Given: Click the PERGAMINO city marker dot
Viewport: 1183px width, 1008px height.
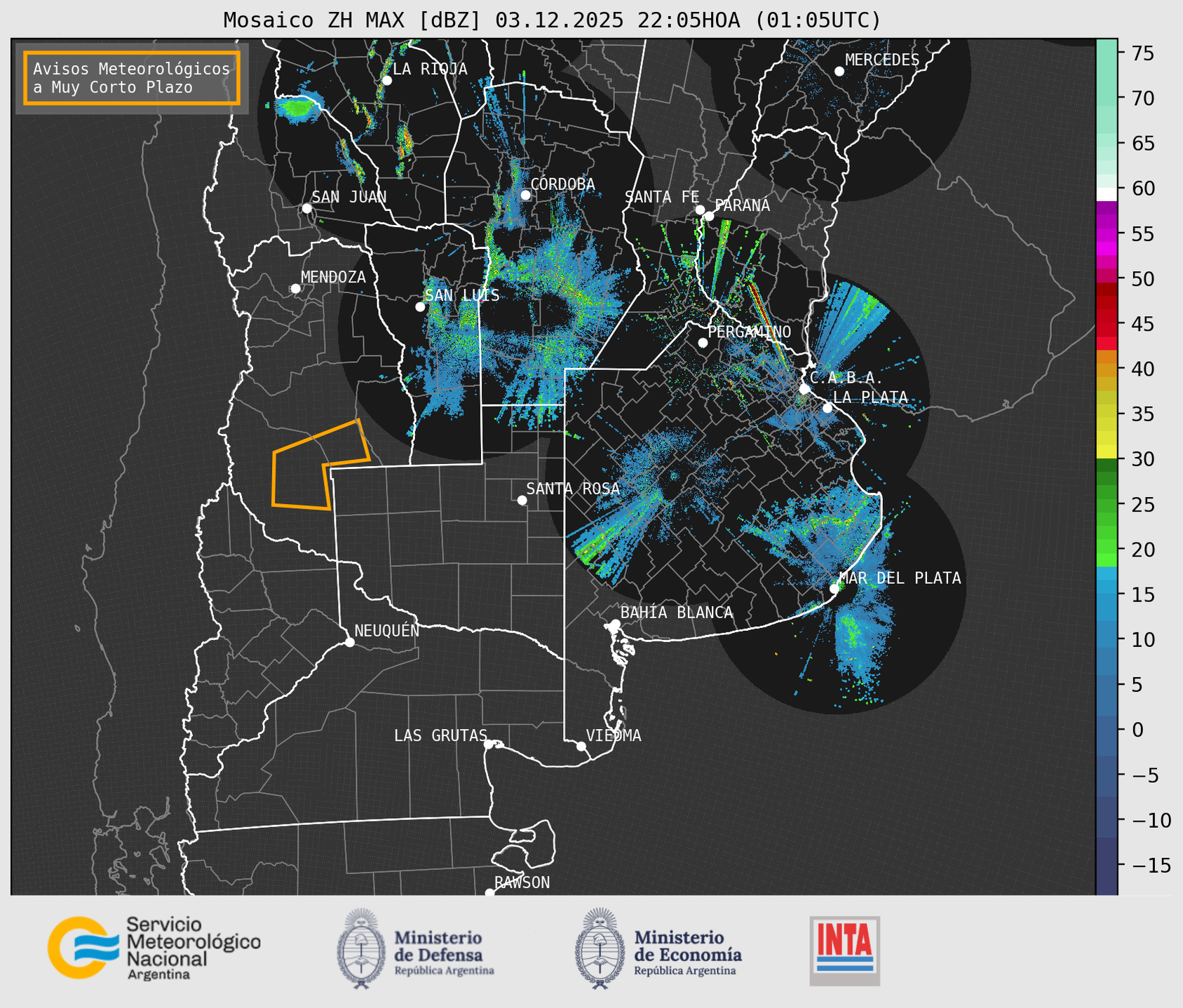Looking at the screenshot, I should (x=703, y=343).
